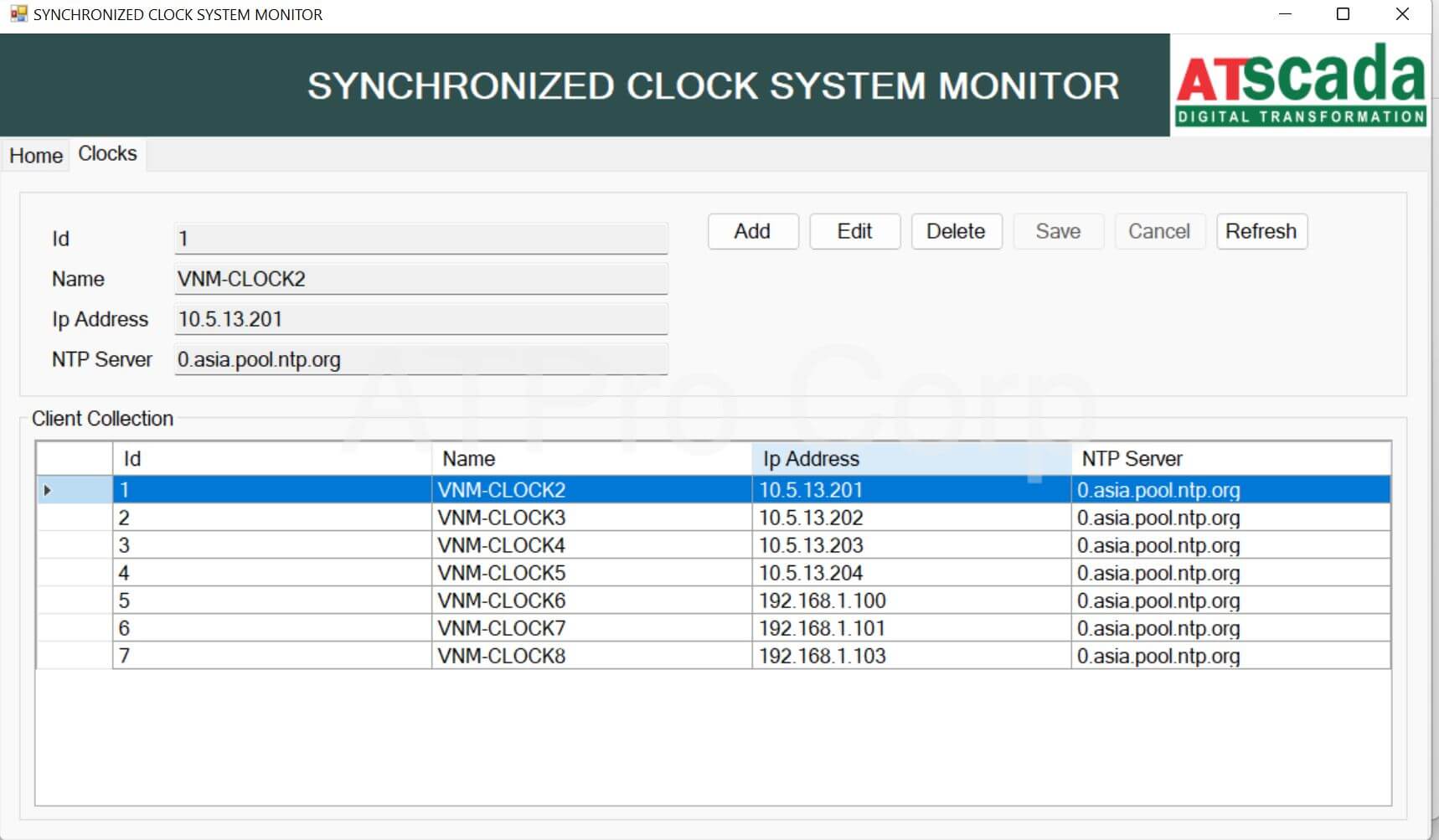Sort by the Ip Address column header
1439x840 pixels.
point(910,459)
